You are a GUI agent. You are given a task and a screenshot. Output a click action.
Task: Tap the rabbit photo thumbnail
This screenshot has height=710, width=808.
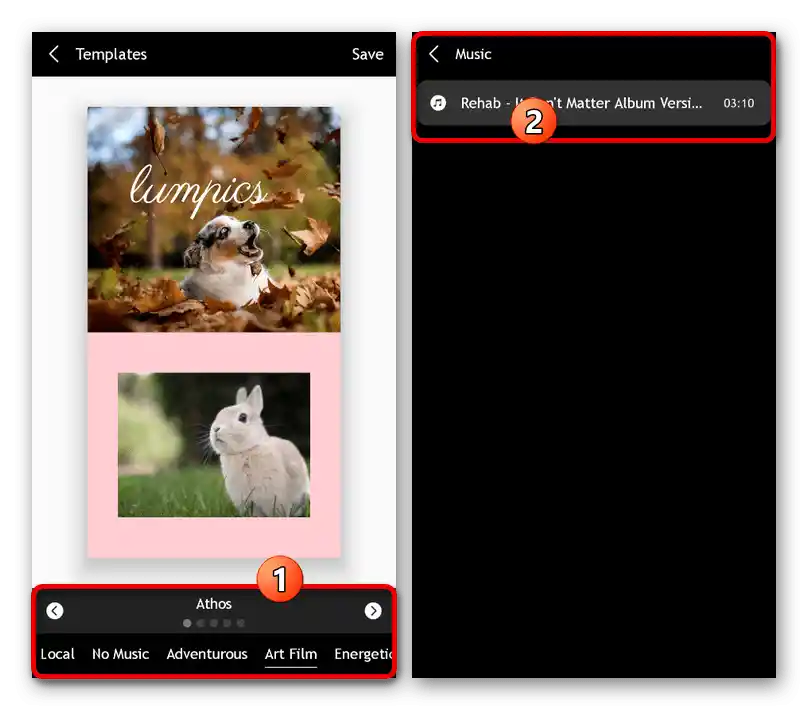click(214, 445)
